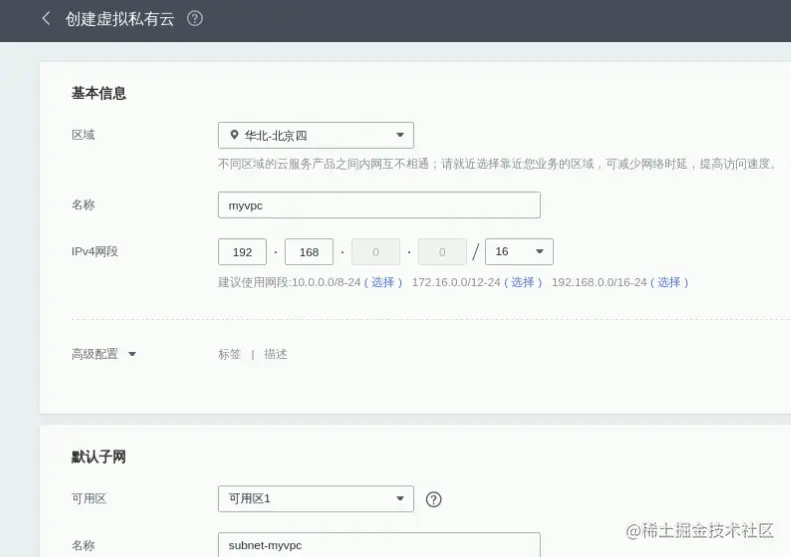
Task: Open the 区域 dropdown 华北-北京四
Action: (x=316, y=135)
